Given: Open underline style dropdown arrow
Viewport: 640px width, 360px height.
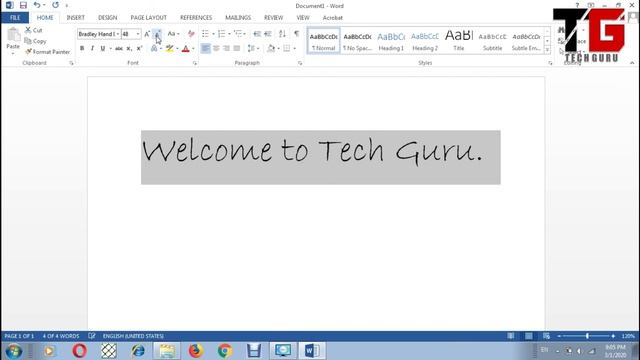Looking at the screenshot, I should point(111,49).
